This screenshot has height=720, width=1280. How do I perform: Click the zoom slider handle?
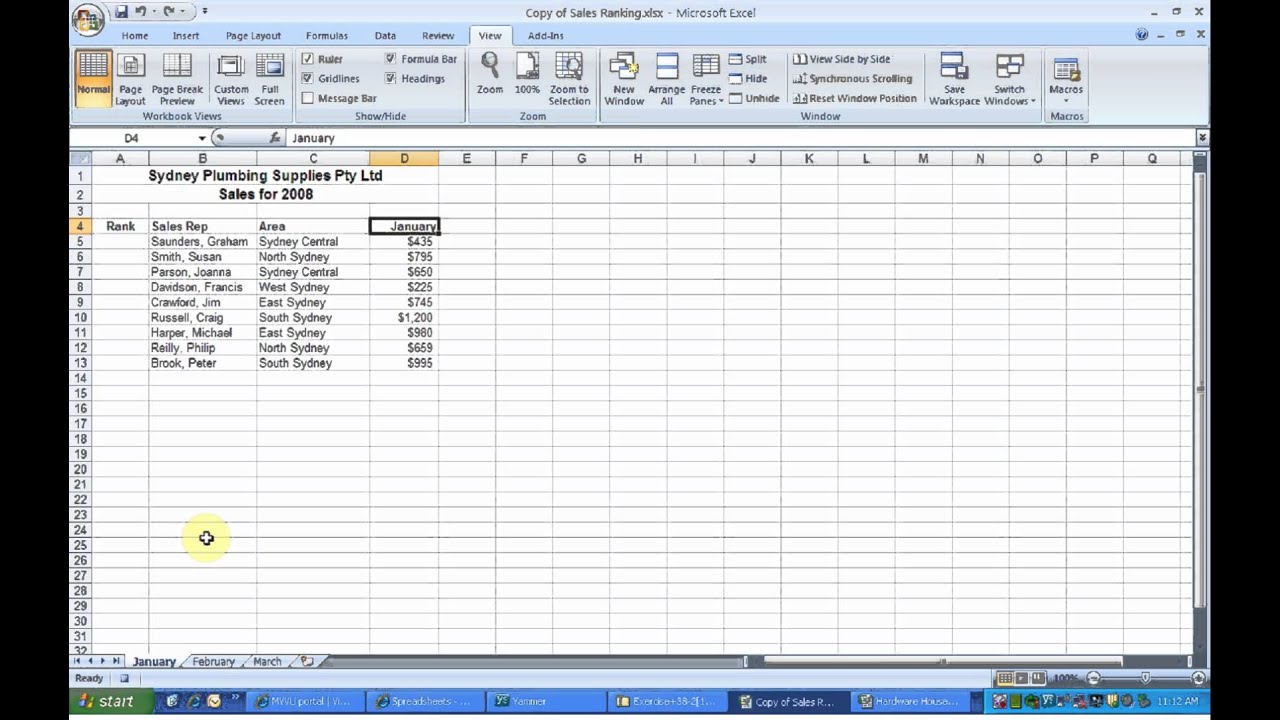tap(1145, 678)
